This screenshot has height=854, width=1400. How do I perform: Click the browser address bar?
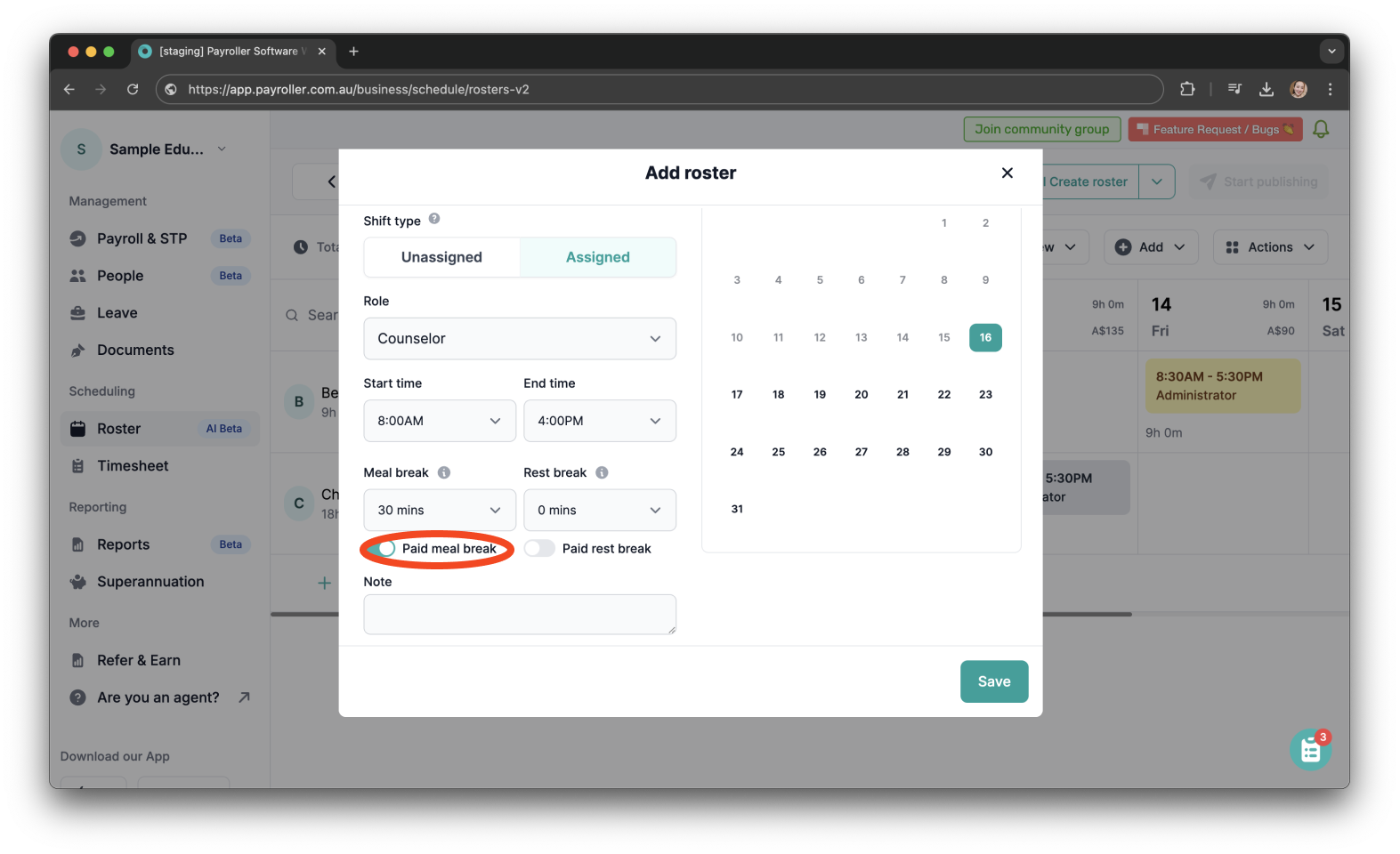click(x=659, y=89)
